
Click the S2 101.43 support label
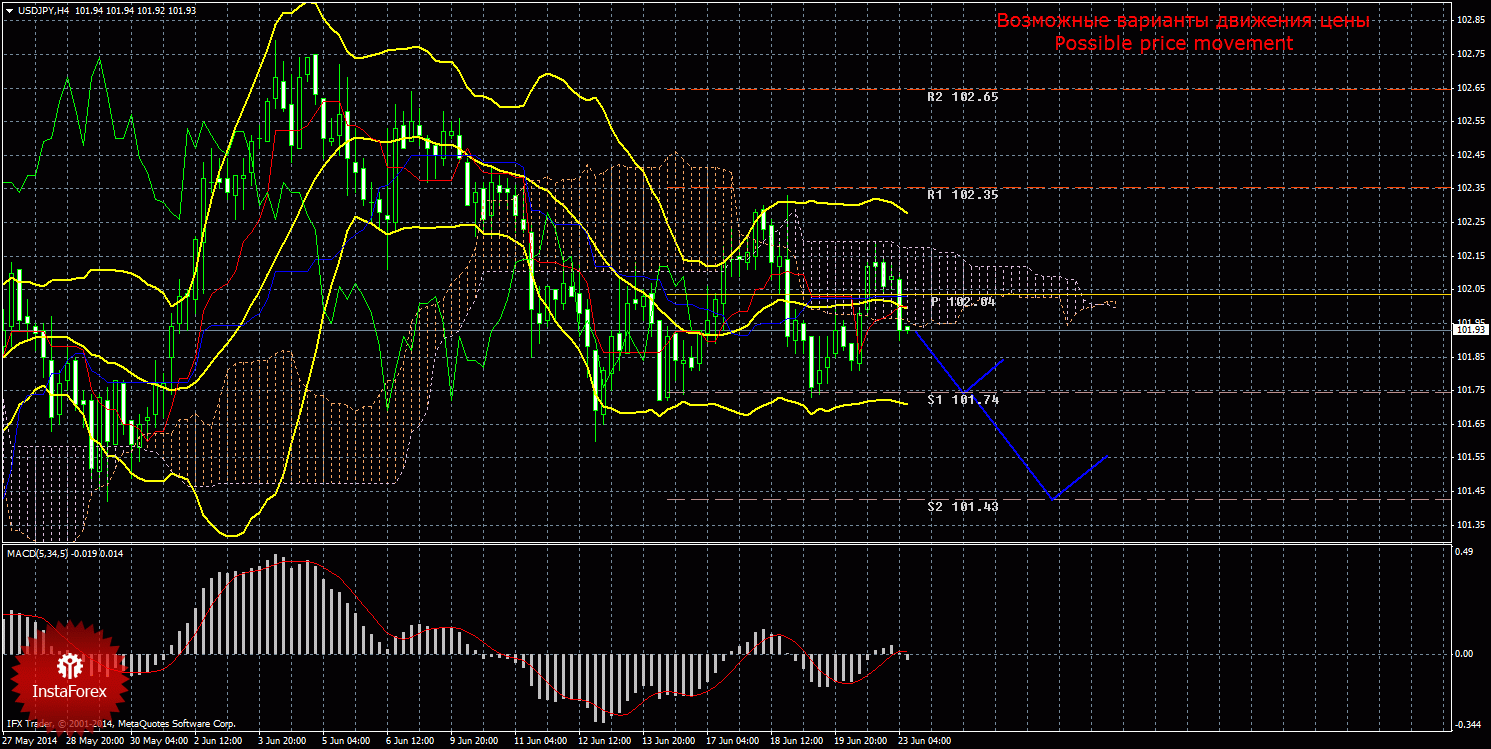pos(962,506)
